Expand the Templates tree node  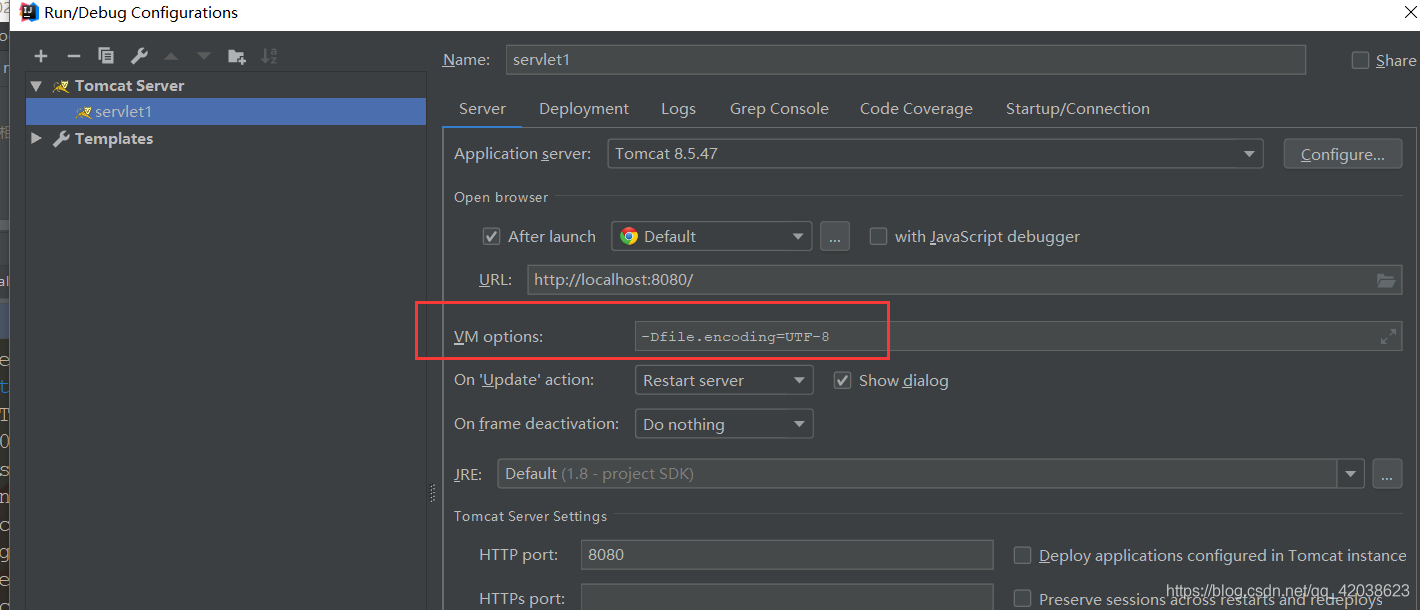pyautogui.click(x=37, y=138)
